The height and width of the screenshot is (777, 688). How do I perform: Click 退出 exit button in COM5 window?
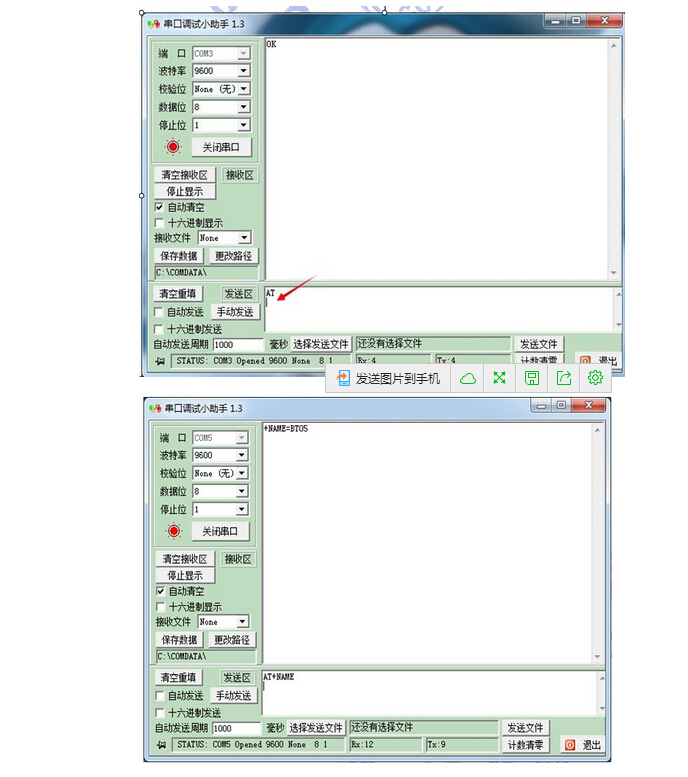click(583, 745)
